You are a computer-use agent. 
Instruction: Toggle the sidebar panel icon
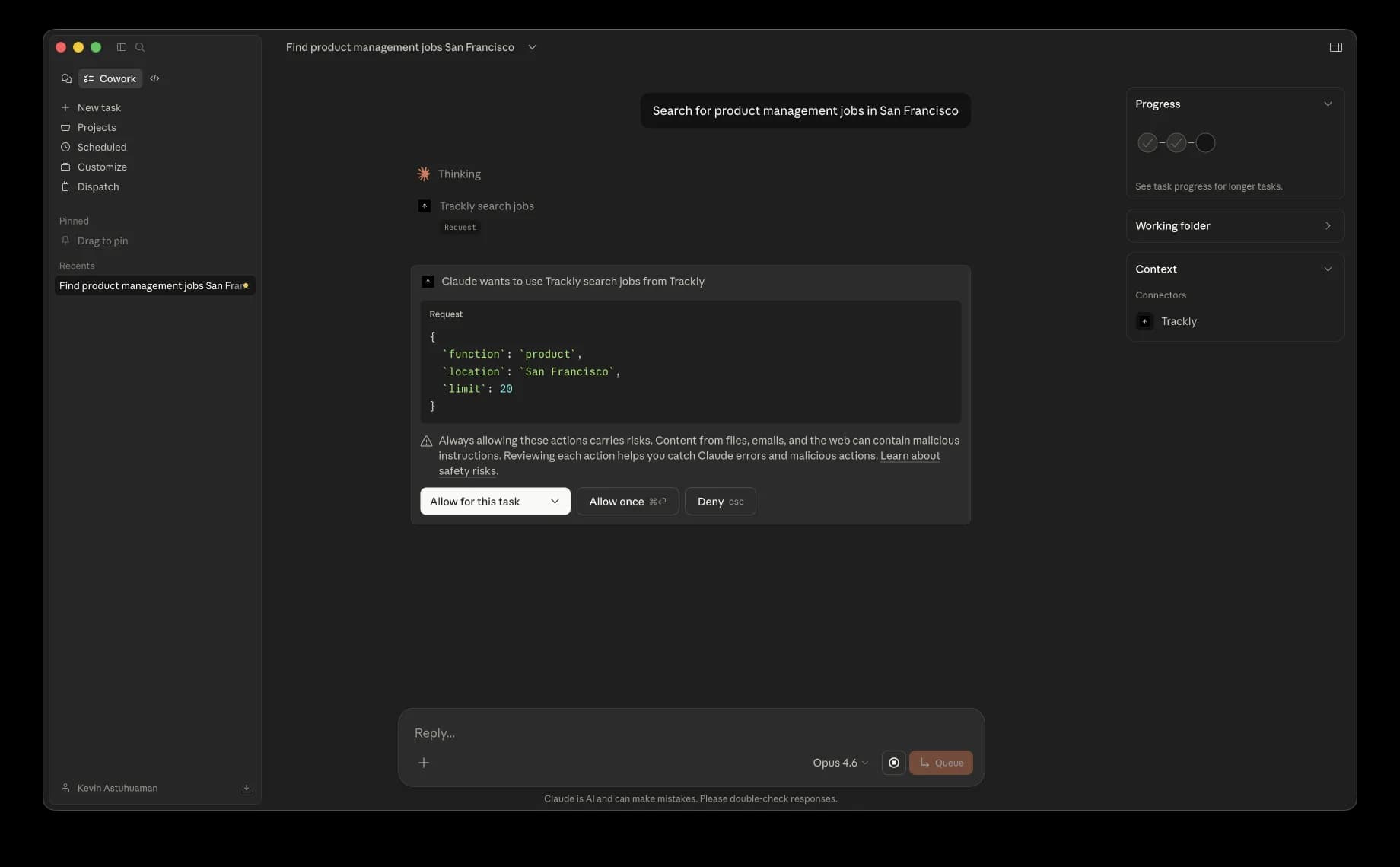click(120, 47)
